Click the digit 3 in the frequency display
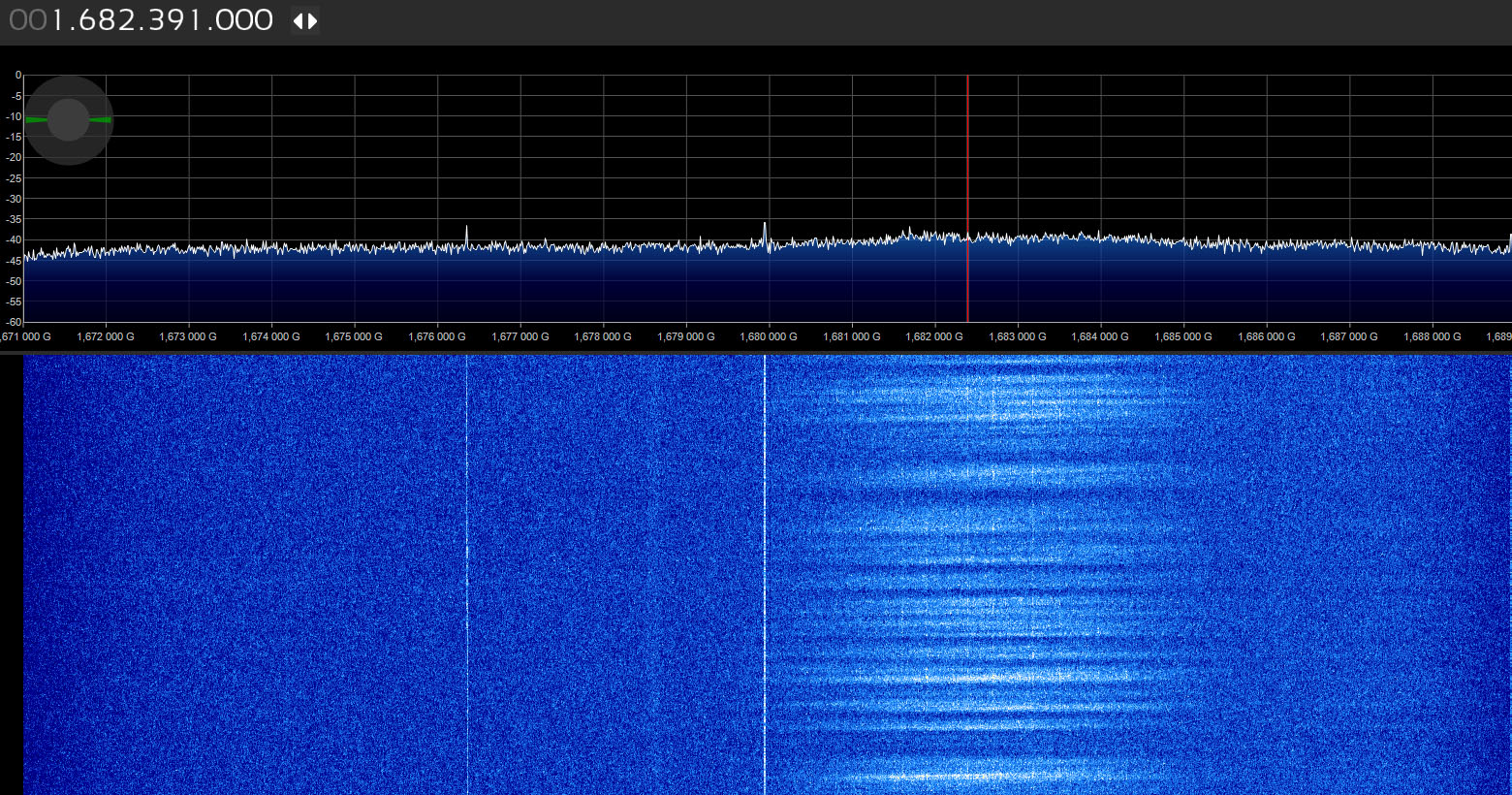Screen dimensions: 1512x795 pos(158,20)
